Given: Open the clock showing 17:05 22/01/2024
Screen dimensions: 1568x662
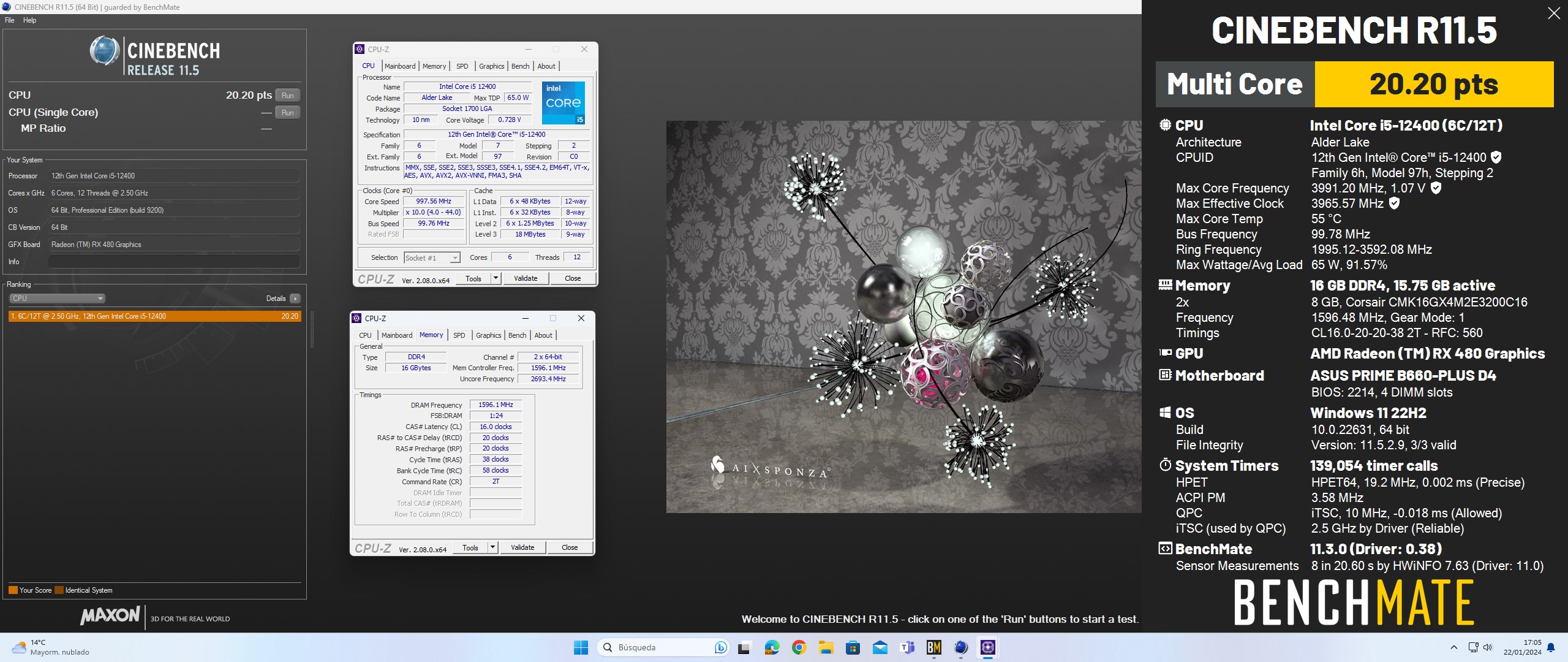Looking at the screenshot, I should pos(1524,647).
